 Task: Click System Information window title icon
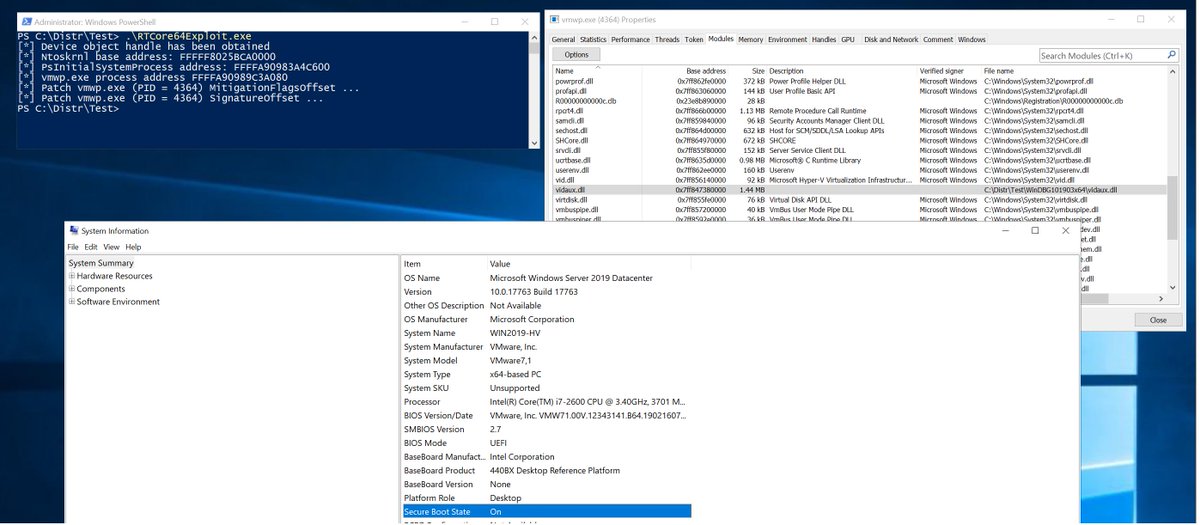[72, 231]
